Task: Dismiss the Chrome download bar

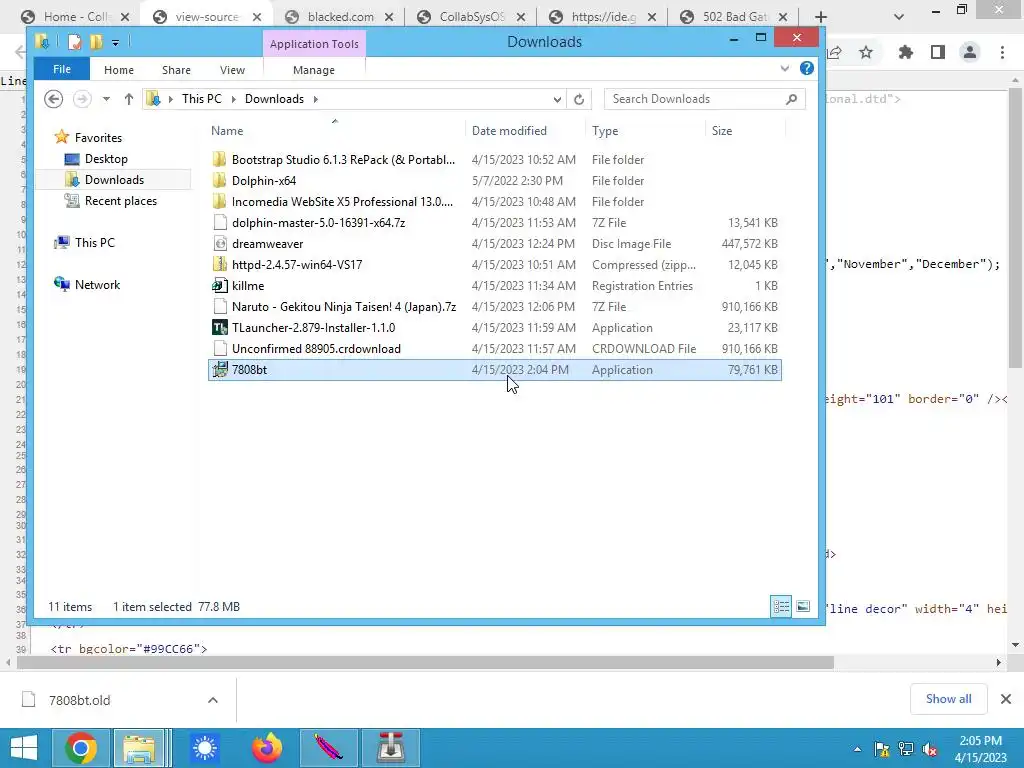Action: point(1006,699)
